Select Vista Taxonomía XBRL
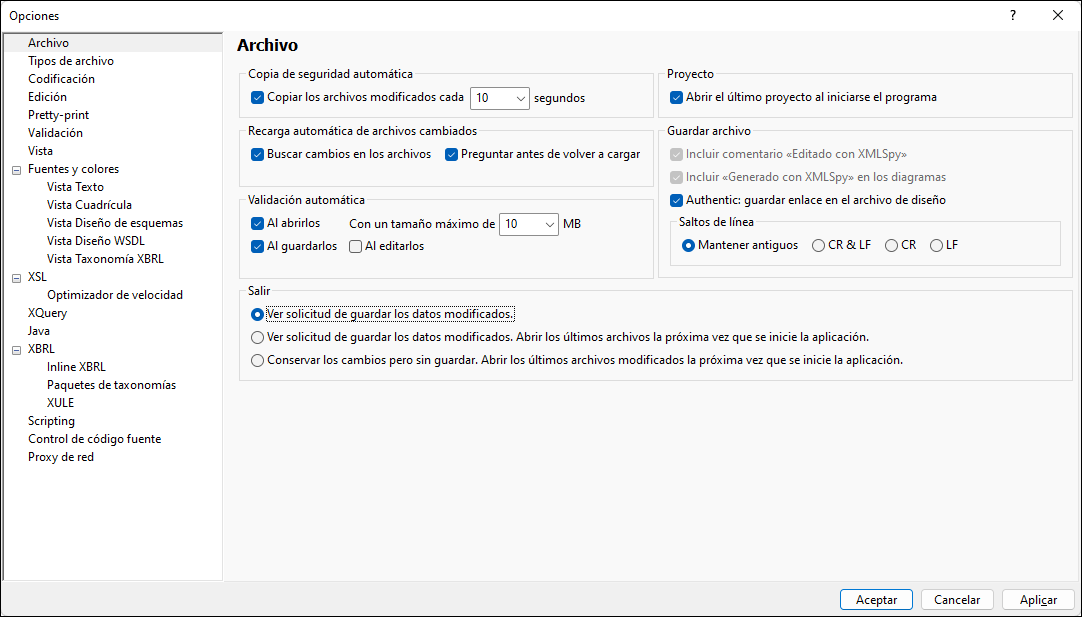 point(106,258)
